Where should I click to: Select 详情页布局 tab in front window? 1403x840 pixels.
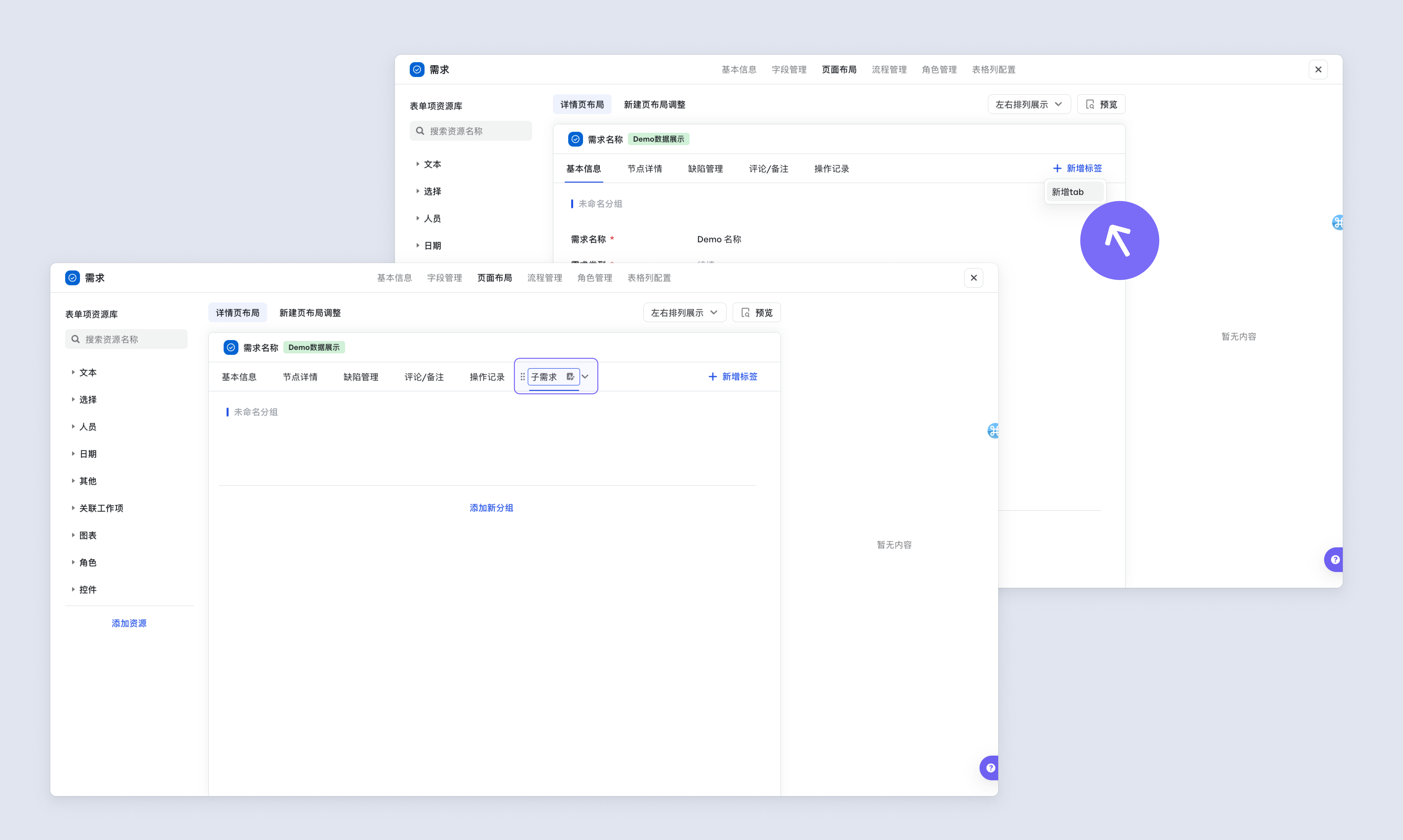tap(237, 313)
